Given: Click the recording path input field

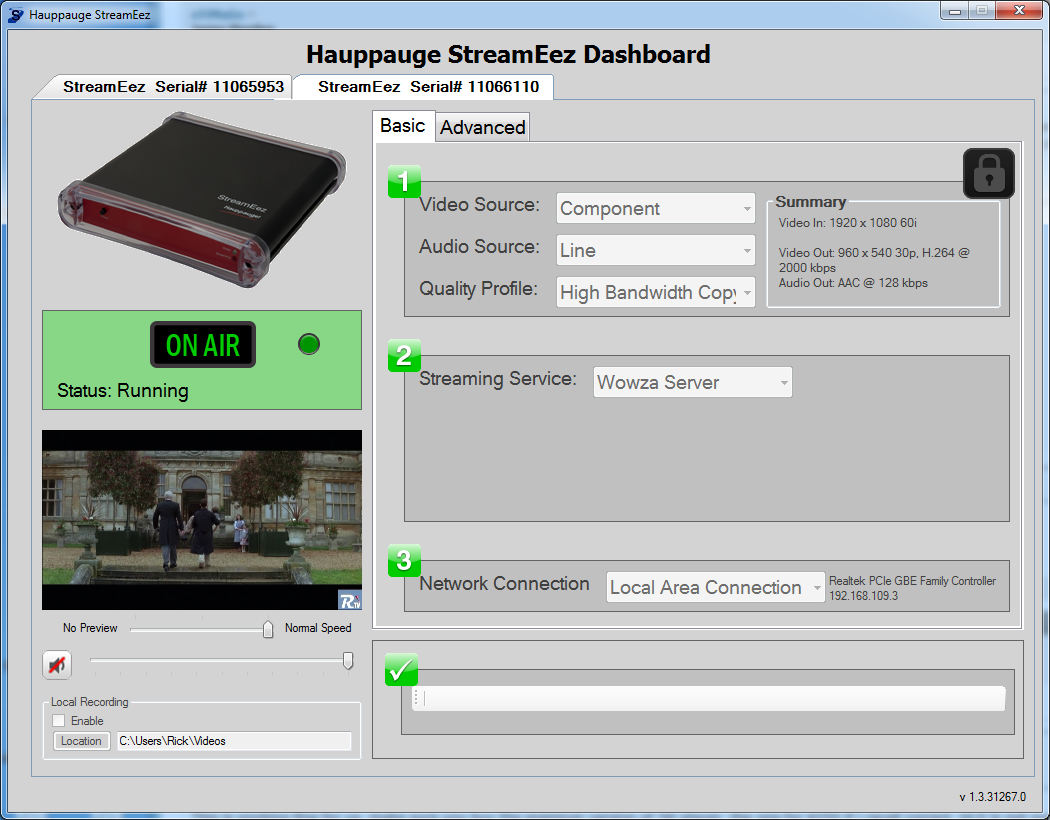Looking at the screenshot, I should [x=234, y=741].
